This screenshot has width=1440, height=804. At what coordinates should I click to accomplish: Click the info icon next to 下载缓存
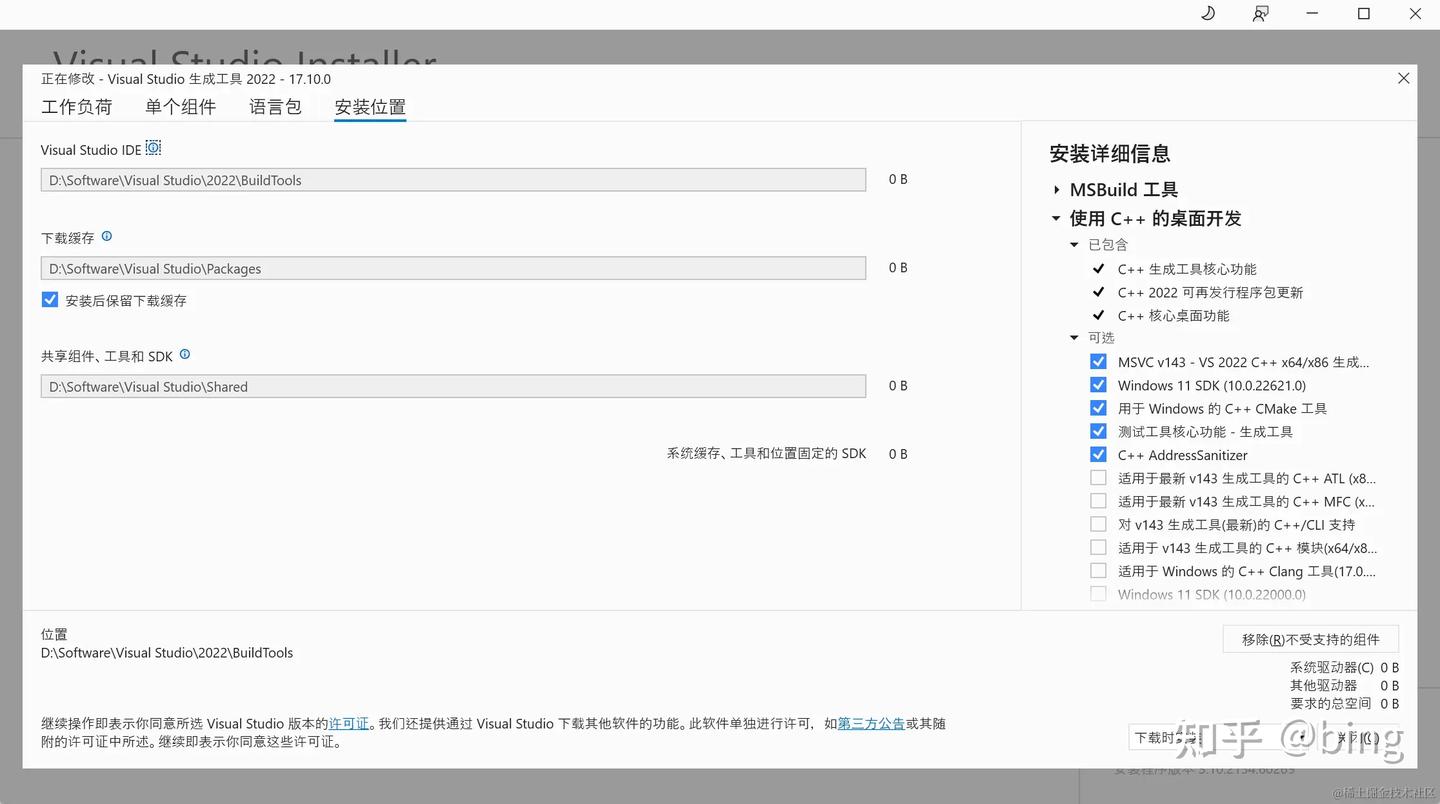click(107, 237)
